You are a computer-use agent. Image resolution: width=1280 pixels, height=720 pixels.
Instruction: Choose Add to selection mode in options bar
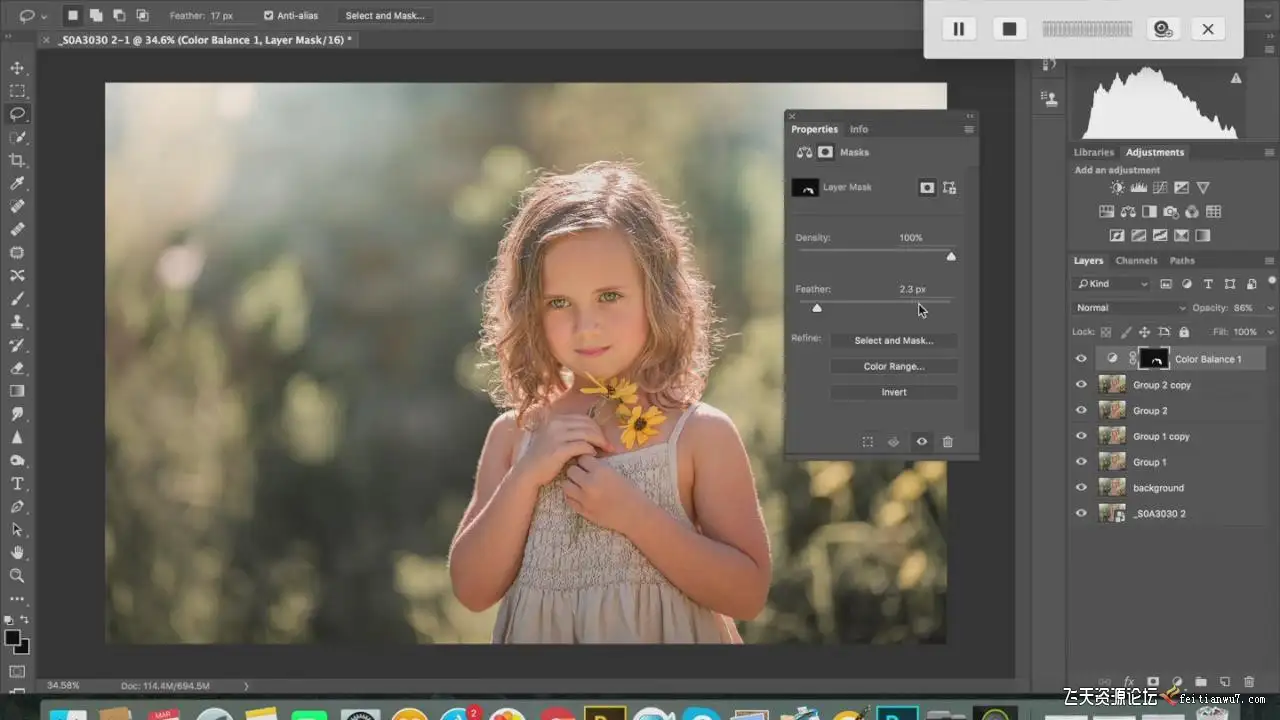tap(96, 16)
